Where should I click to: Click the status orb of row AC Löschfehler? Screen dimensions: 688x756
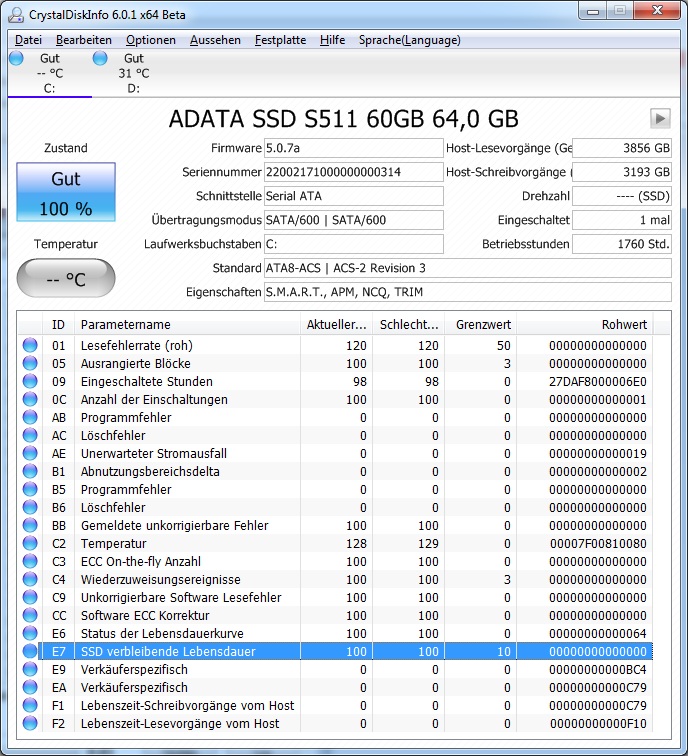click(30, 435)
